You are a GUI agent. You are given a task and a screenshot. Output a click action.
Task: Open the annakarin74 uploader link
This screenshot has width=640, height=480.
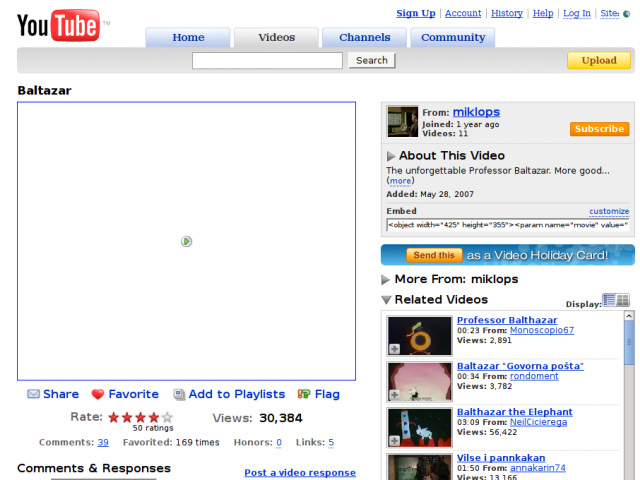pos(538,468)
